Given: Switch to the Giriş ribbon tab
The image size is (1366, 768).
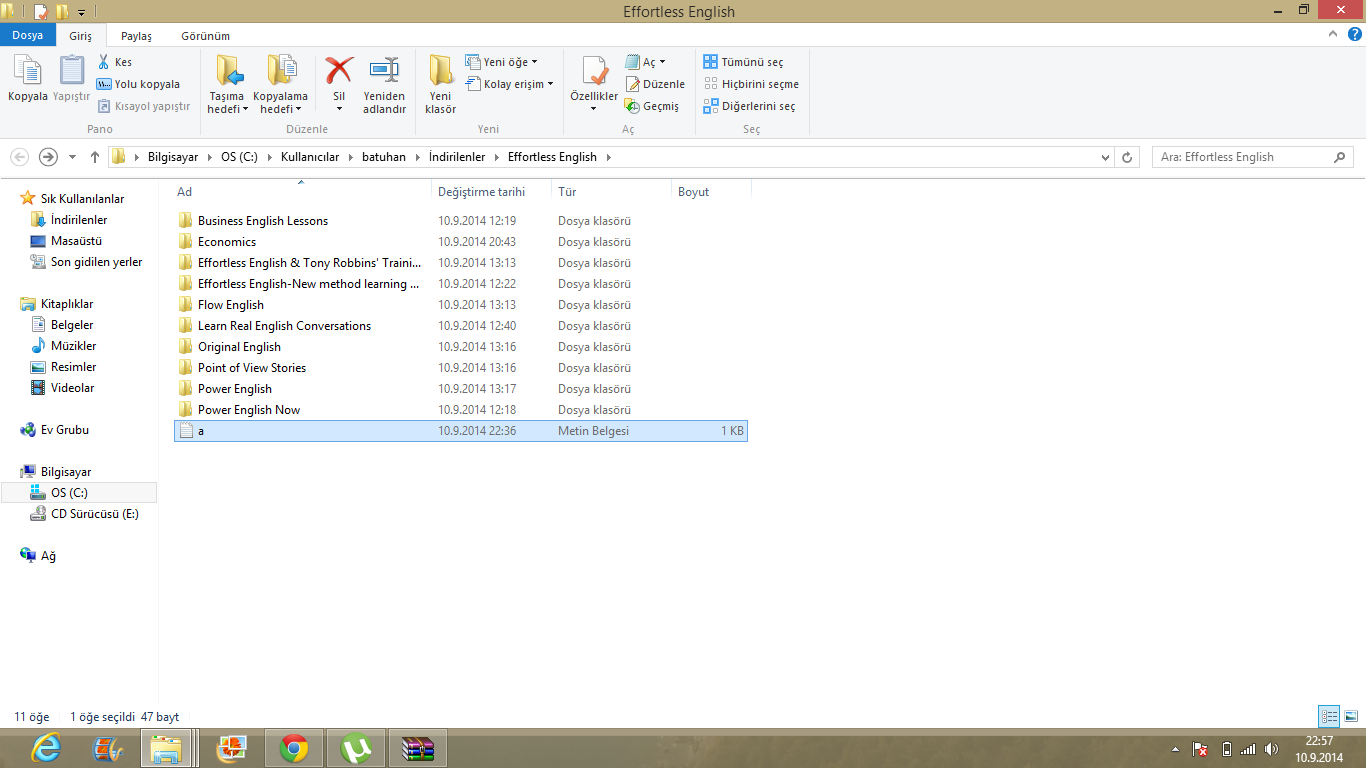Looking at the screenshot, I should point(80,36).
